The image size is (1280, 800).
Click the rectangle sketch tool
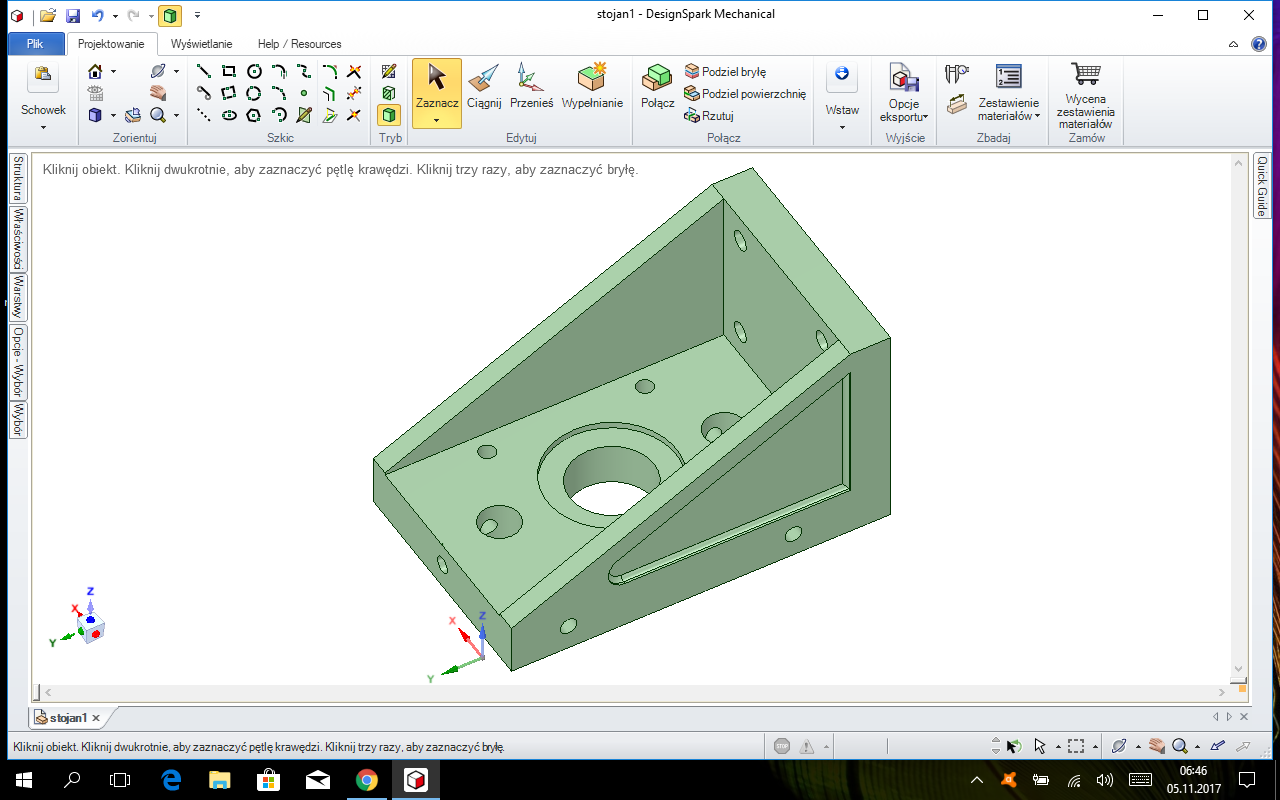229,72
